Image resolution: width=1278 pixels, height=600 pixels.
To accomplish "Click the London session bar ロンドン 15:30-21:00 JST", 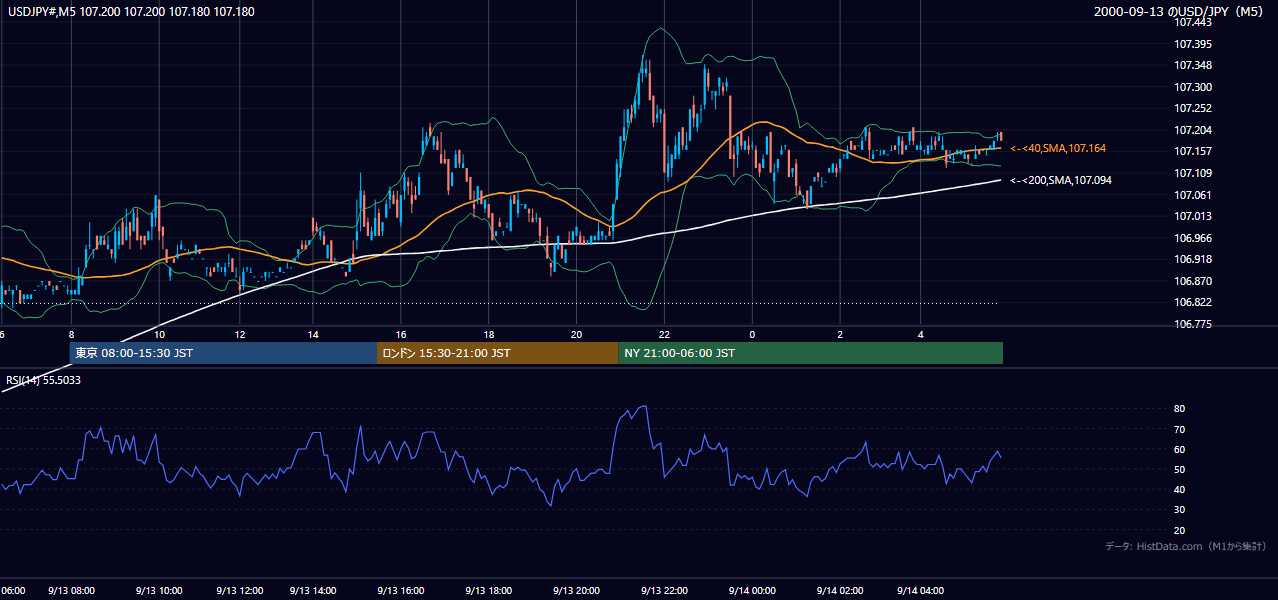I will click(497, 353).
